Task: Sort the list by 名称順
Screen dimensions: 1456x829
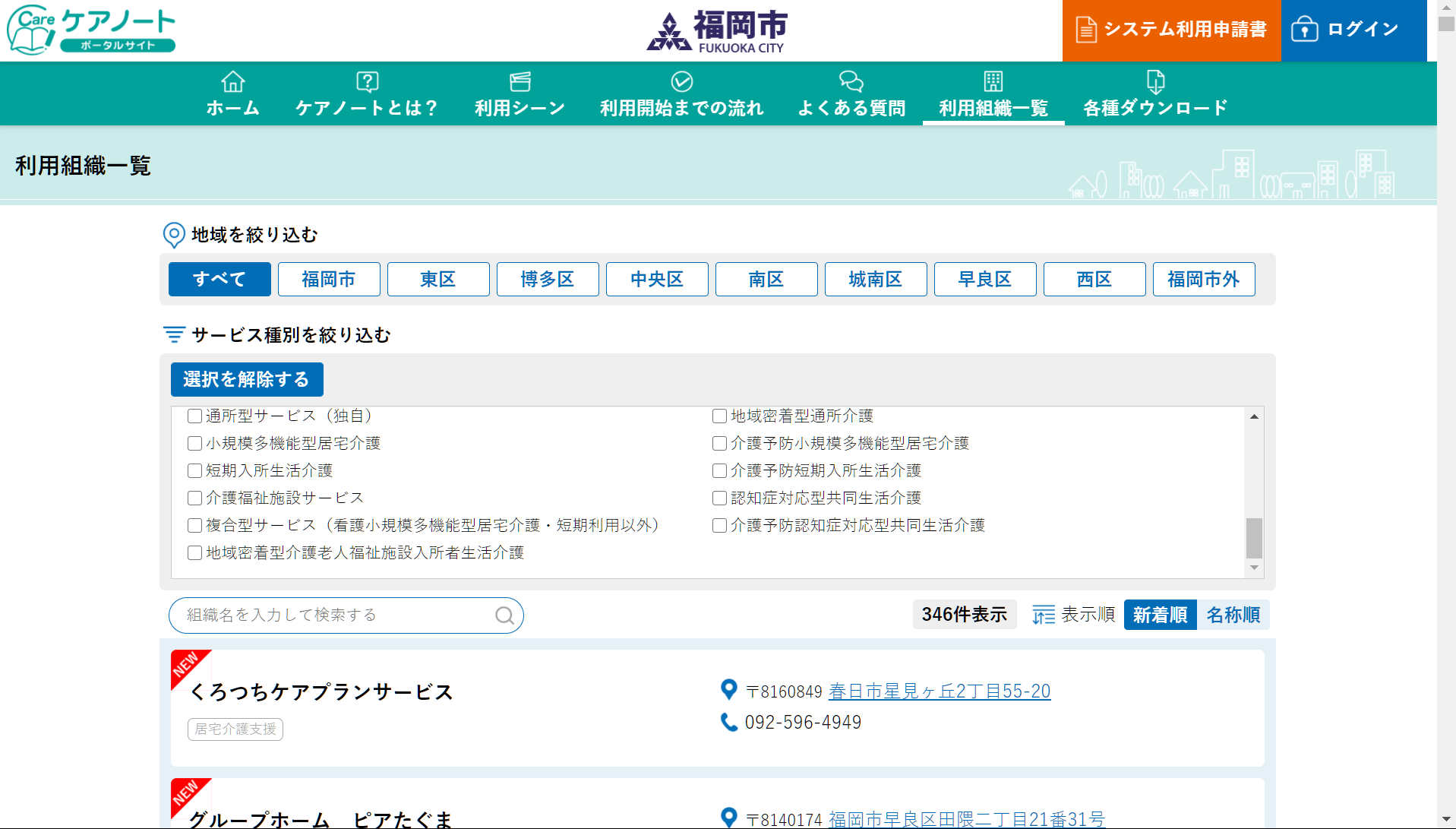Action: pyautogui.click(x=1233, y=615)
